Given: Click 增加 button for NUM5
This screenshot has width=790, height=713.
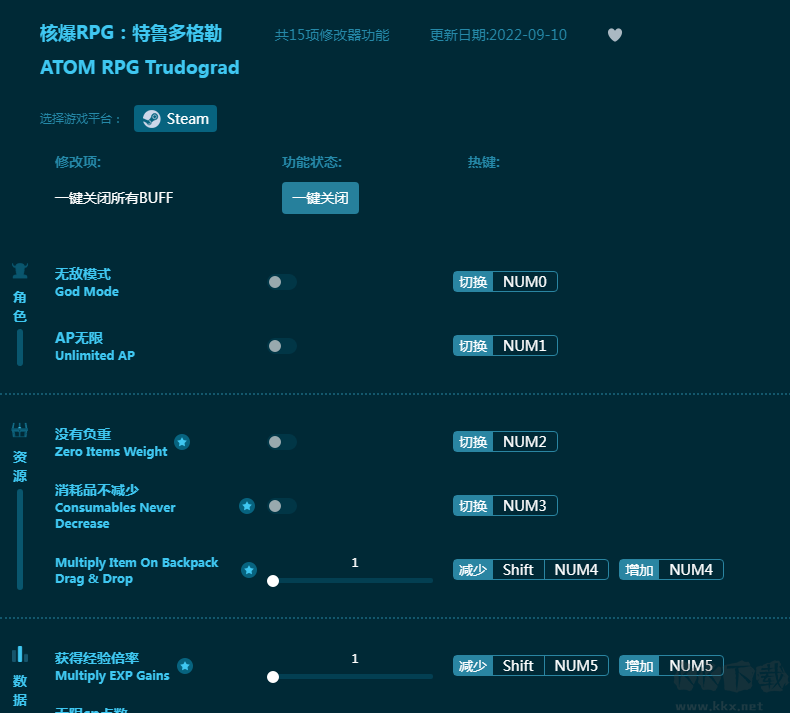Looking at the screenshot, I should [639, 666].
